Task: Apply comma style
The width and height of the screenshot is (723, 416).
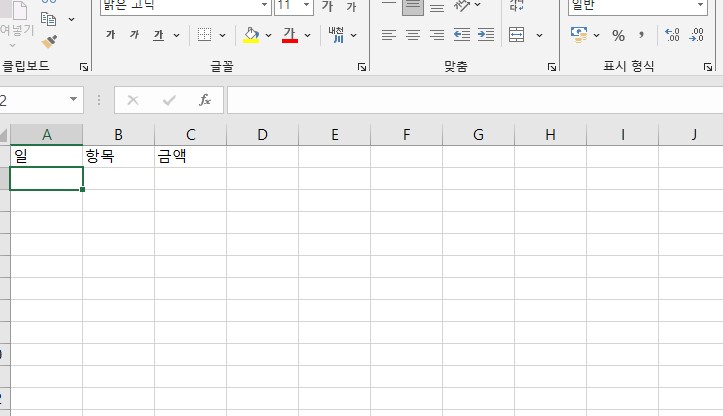Action: pyautogui.click(x=641, y=35)
